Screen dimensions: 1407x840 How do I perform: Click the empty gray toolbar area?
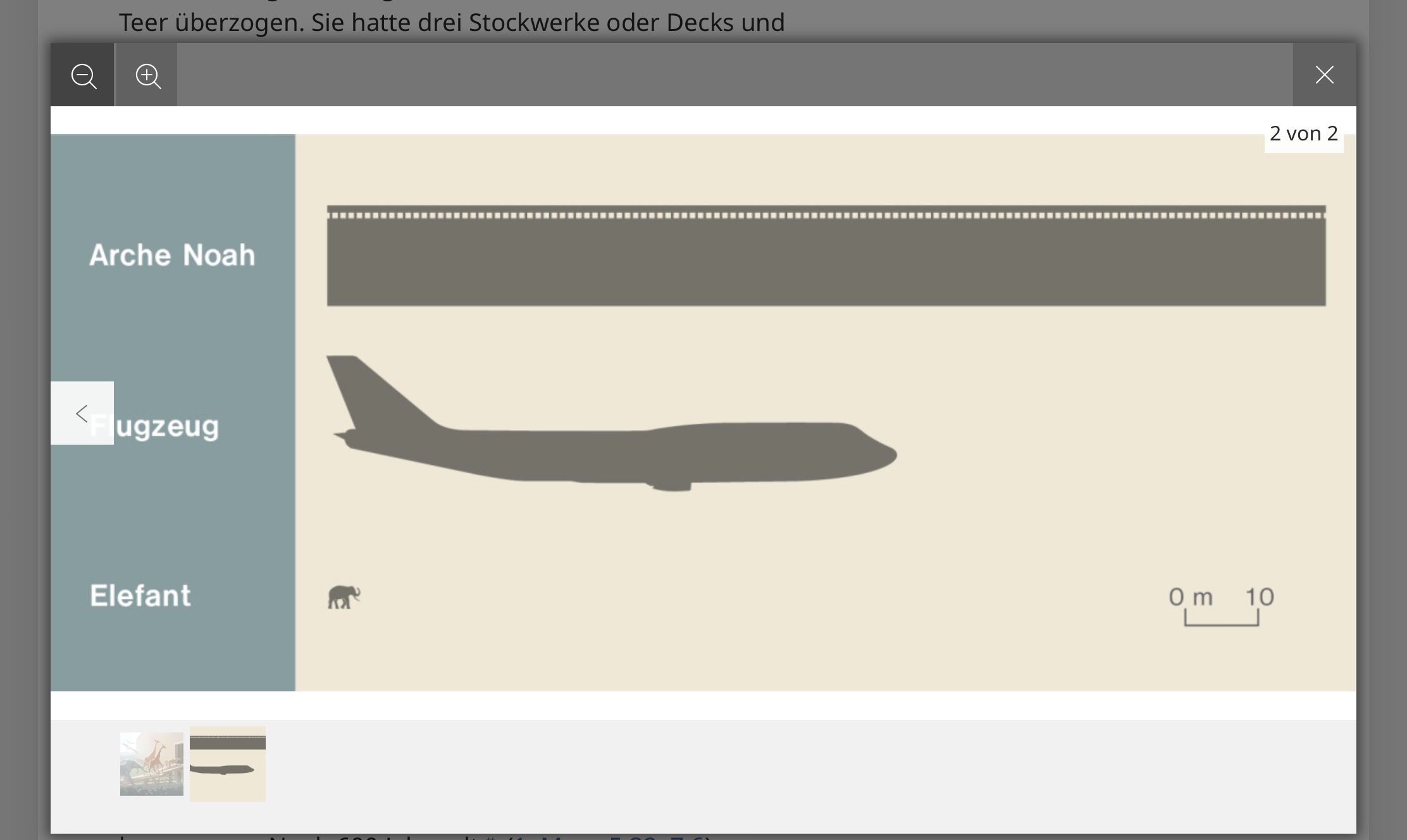coord(734,75)
